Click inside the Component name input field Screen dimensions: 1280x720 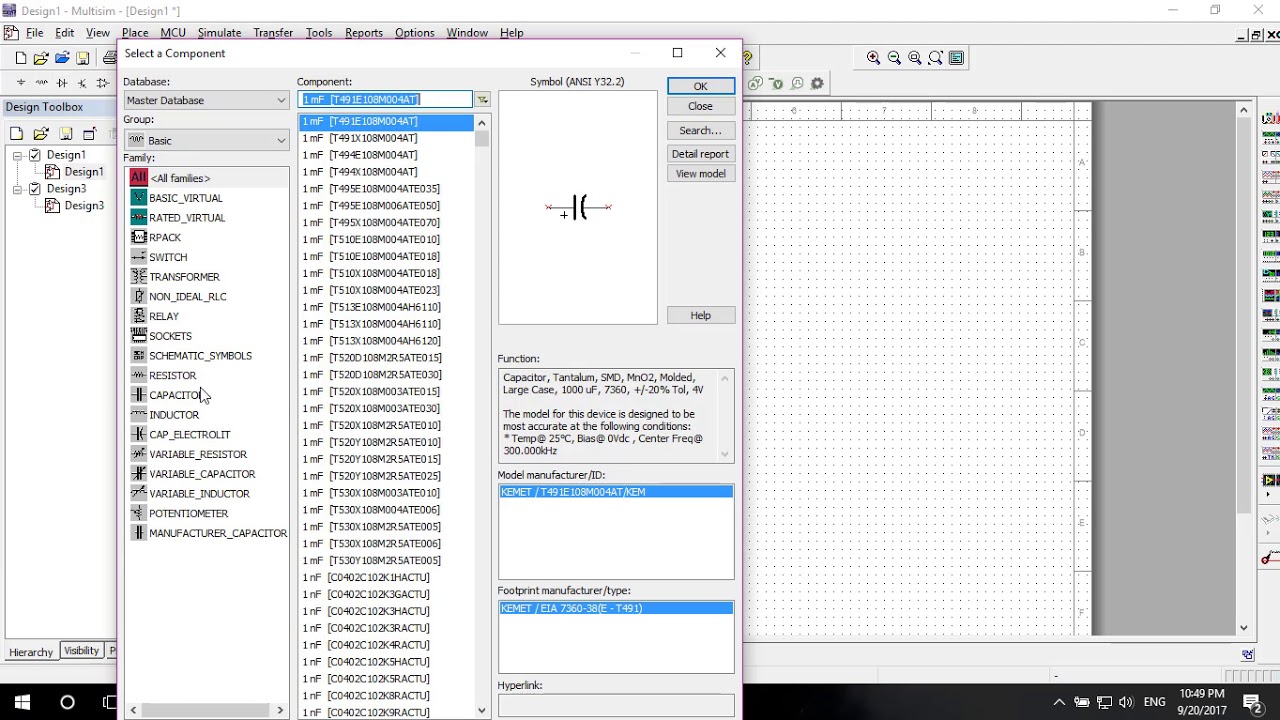coord(385,99)
